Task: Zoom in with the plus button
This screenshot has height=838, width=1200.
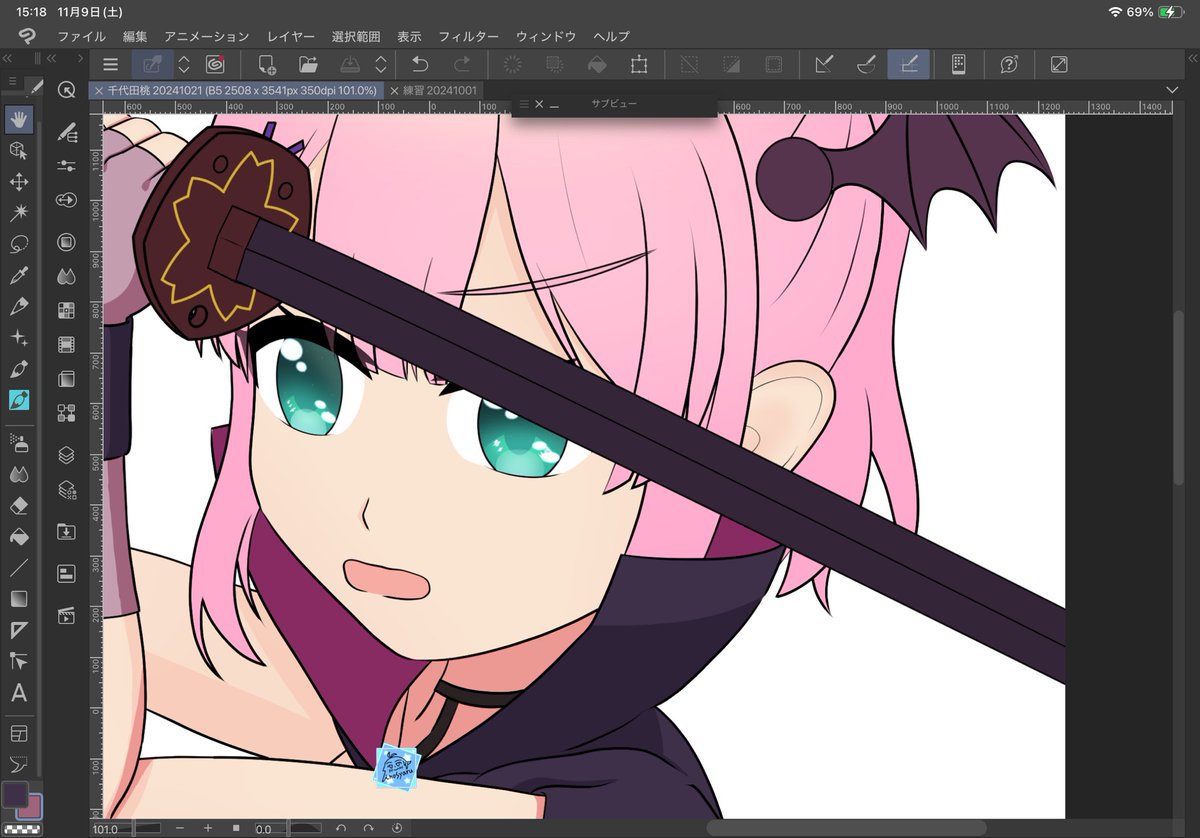Action: [x=208, y=828]
